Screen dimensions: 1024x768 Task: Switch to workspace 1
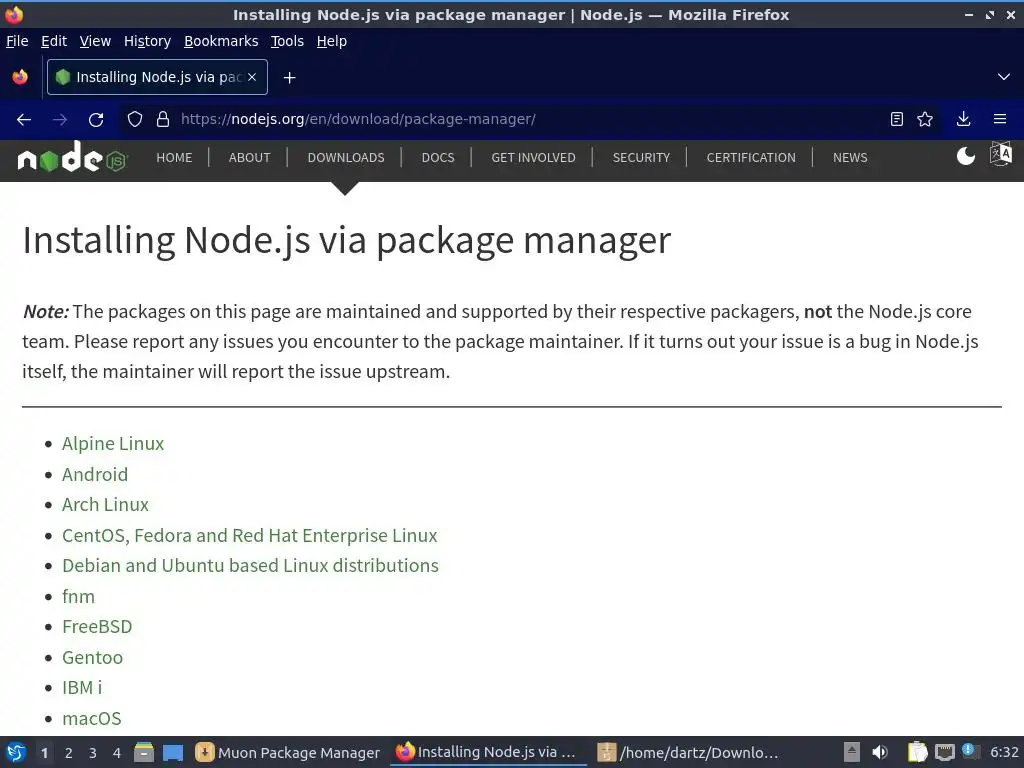(44, 752)
